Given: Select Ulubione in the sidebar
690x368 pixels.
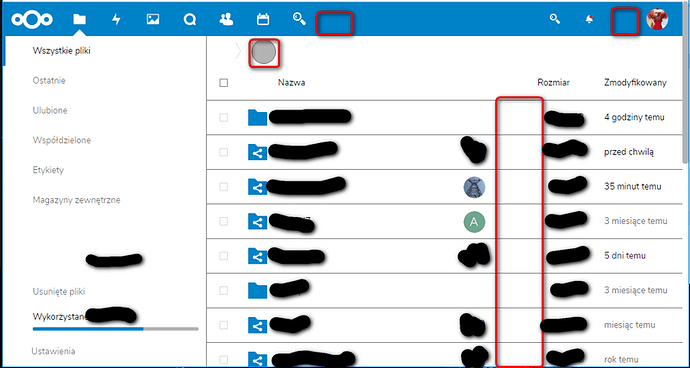Looking at the screenshot, I should pos(50,110).
